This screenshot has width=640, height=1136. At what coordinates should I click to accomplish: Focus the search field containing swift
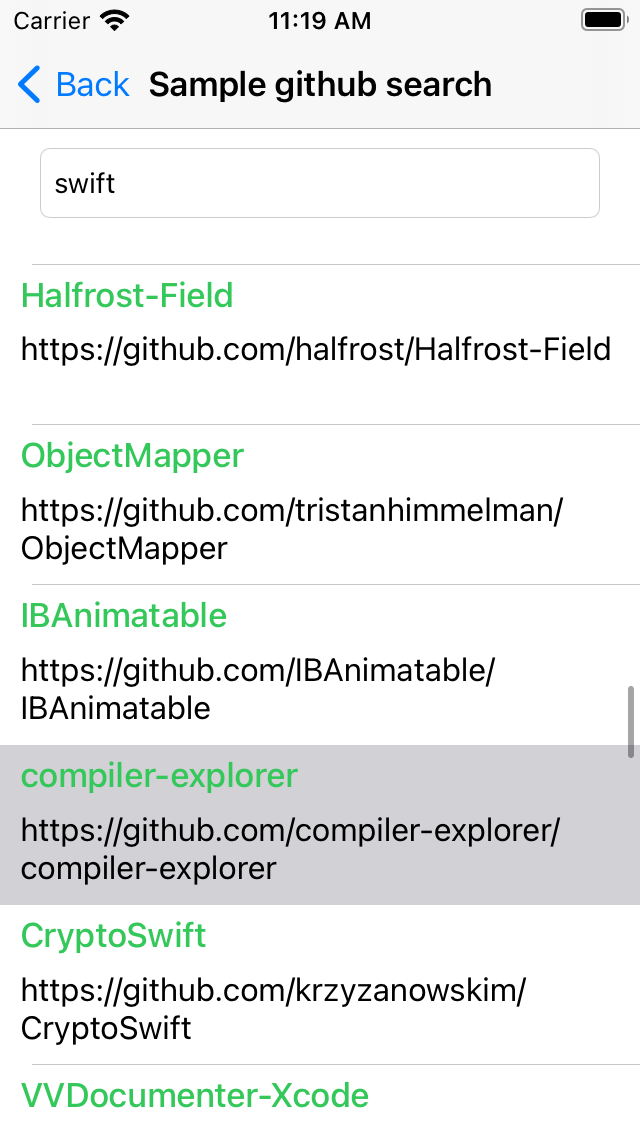click(x=320, y=183)
